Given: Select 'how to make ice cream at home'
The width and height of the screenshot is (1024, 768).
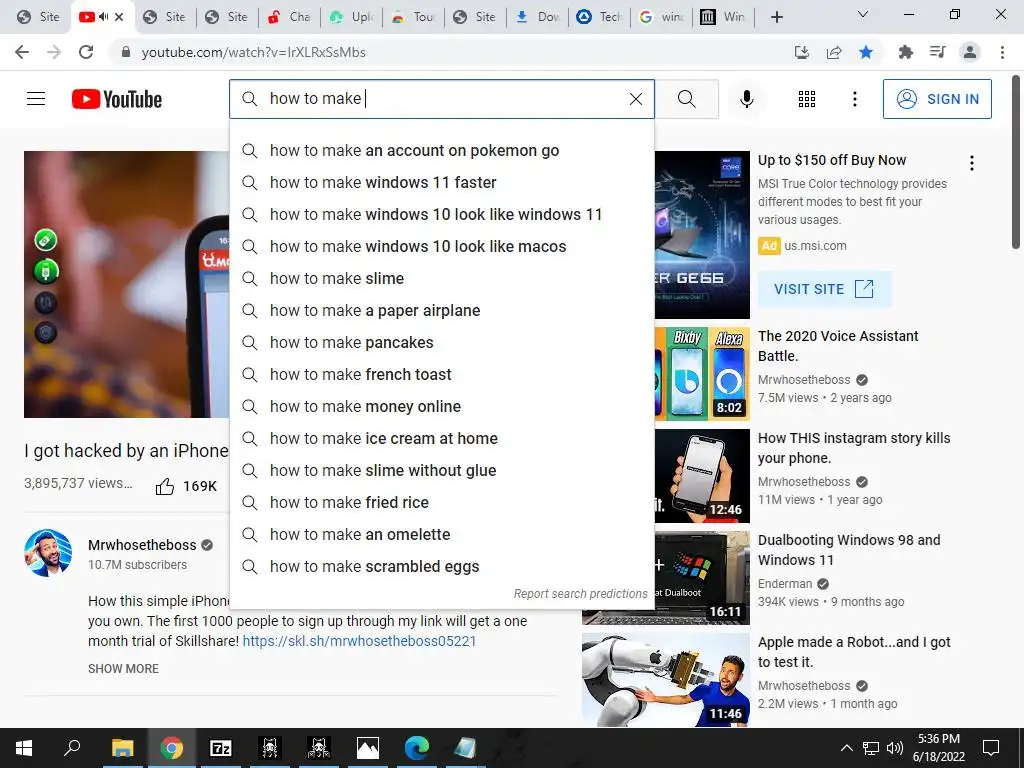Looking at the screenshot, I should (441, 438).
